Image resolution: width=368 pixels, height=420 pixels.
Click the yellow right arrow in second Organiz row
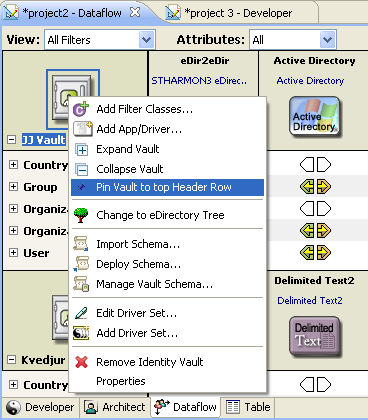click(x=324, y=231)
